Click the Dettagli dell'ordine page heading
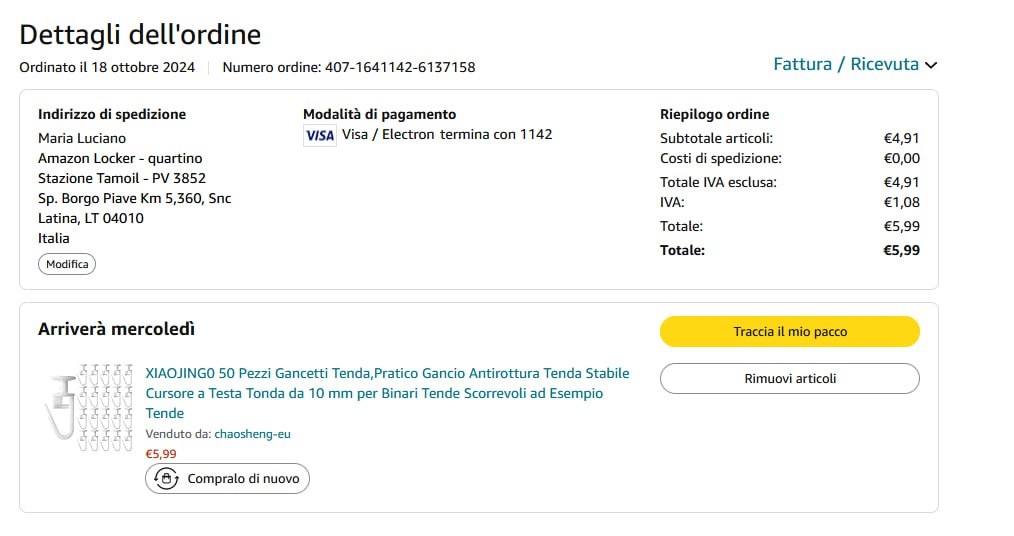 (x=140, y=34)
